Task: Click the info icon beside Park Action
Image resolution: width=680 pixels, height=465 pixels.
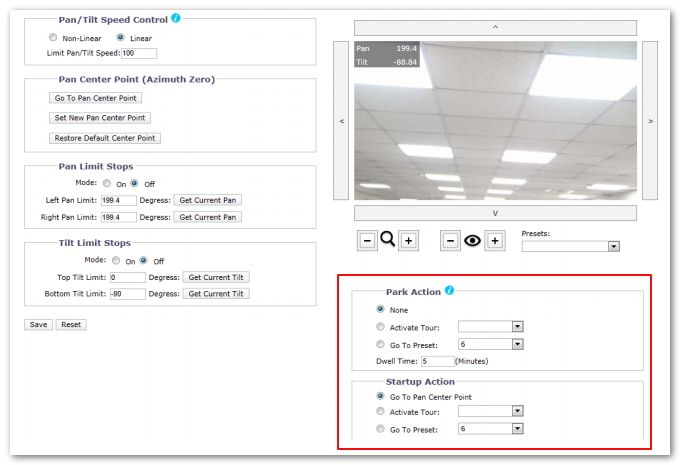Action: (450, 291)
